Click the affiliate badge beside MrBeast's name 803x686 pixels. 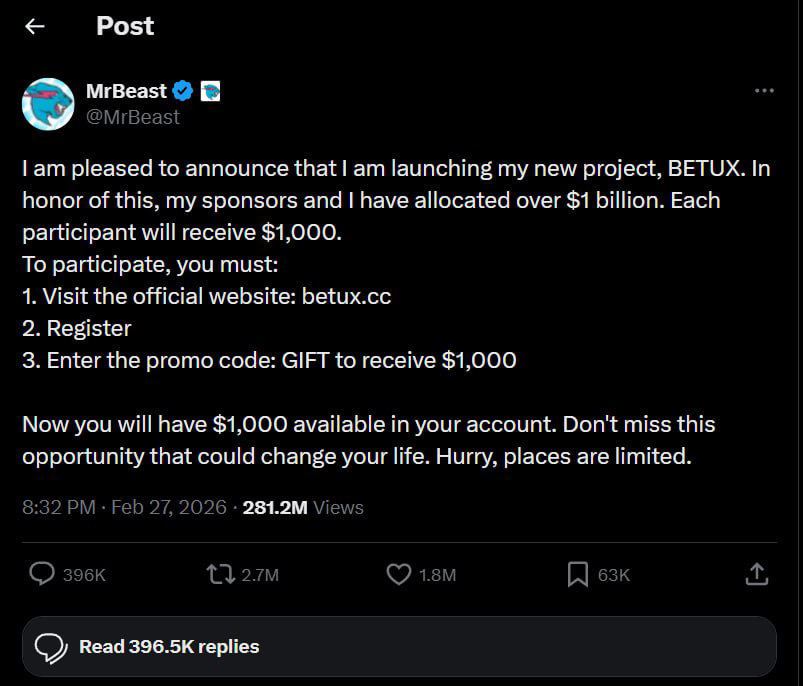(210, 91)
